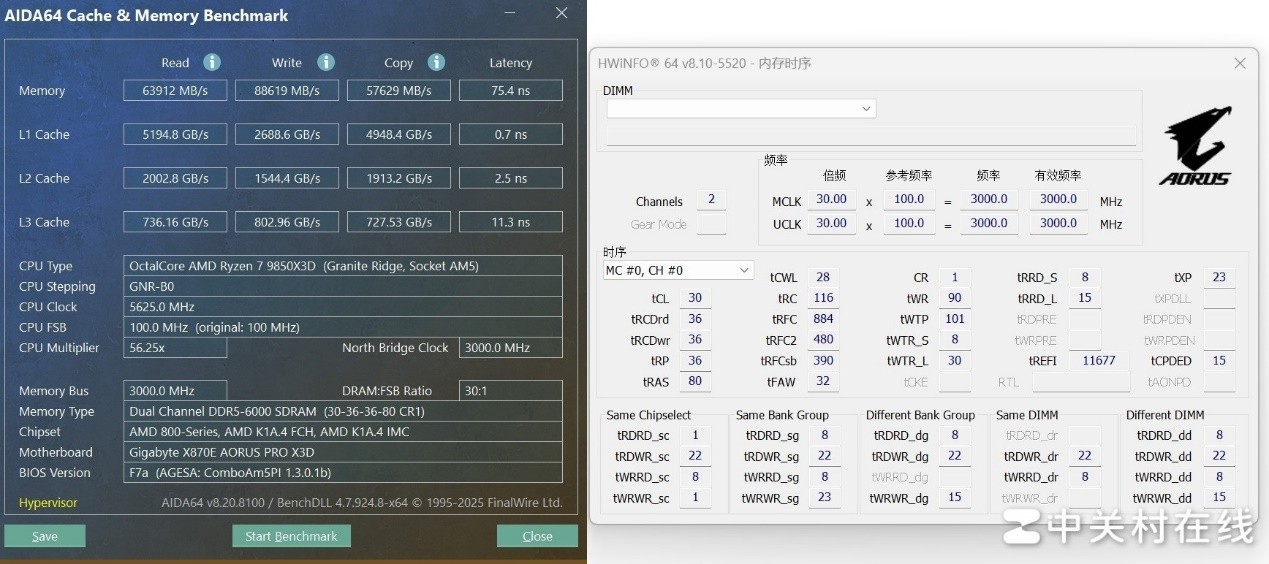This screenshot has height=564, width=1269.
Task: Click the tWRWR_sg value 23
Action: 825,497
